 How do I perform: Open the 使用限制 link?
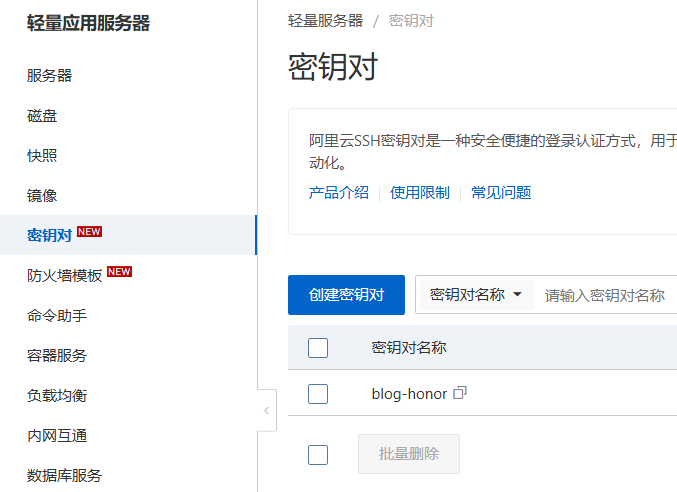[420, 193]
